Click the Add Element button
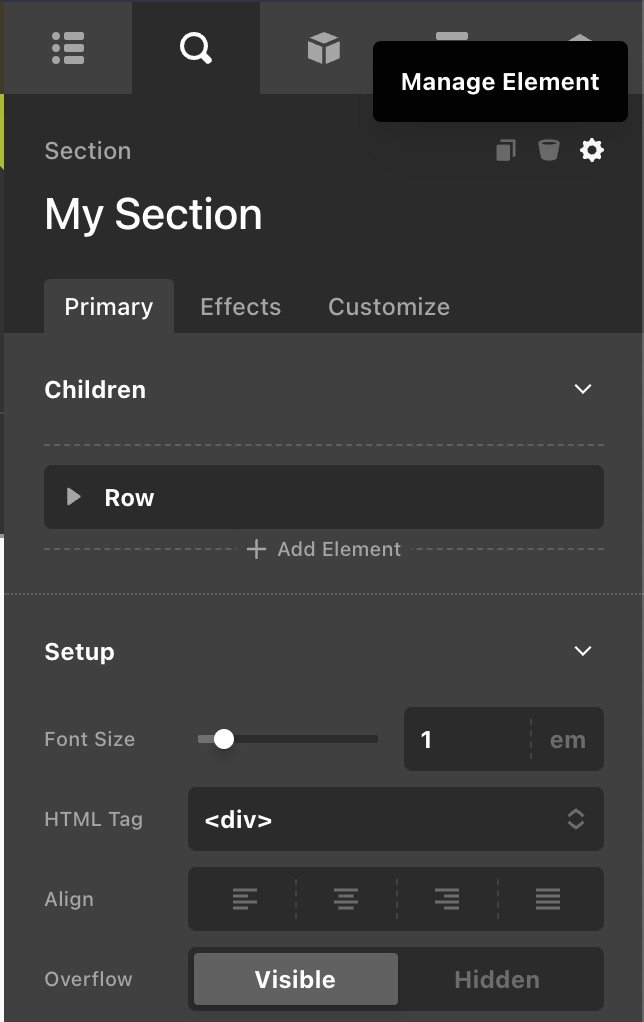This screenshot has height=1022, width=644. [324, 549]
